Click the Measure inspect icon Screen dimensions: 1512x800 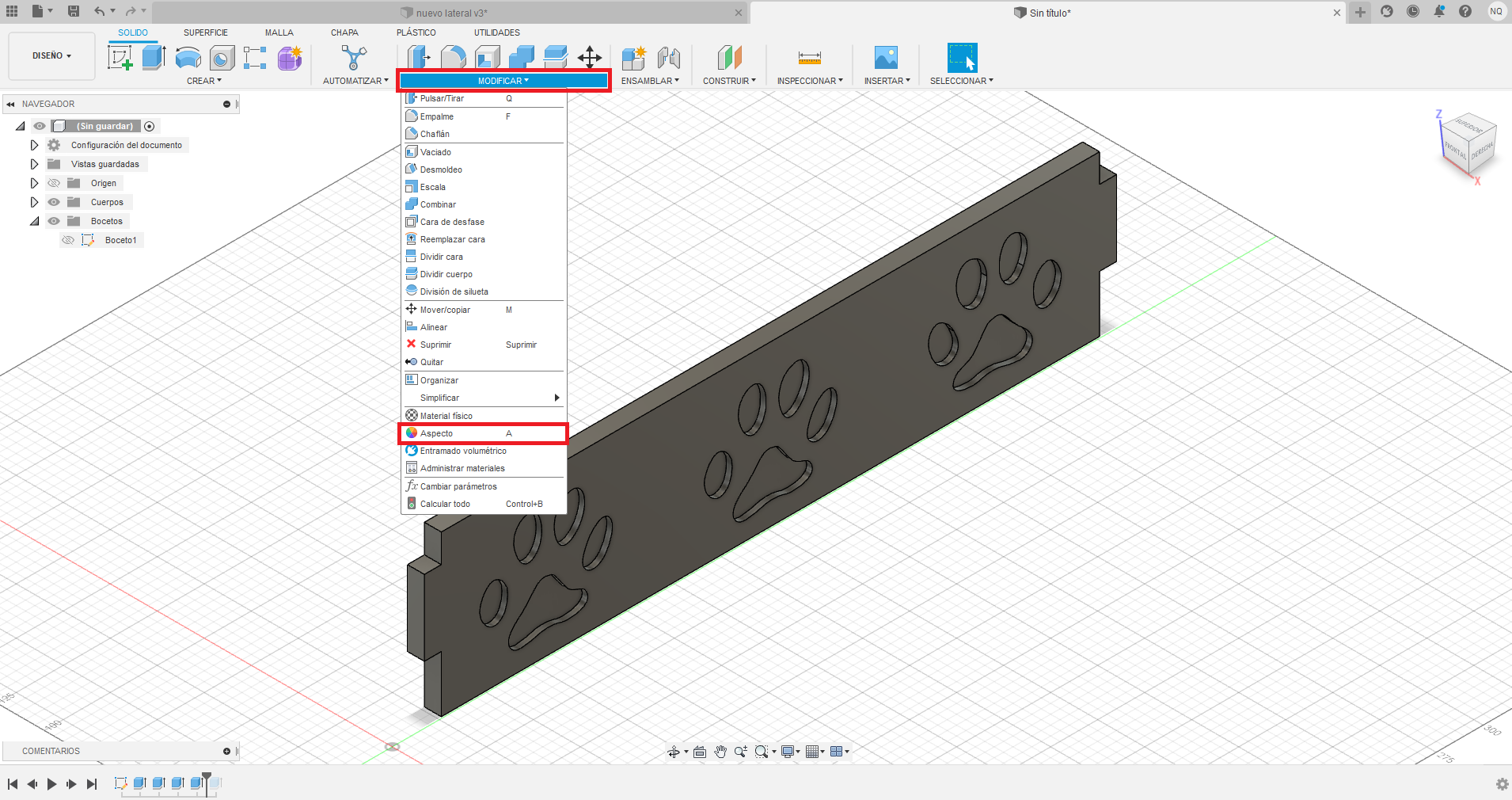(x=810, y=58)
